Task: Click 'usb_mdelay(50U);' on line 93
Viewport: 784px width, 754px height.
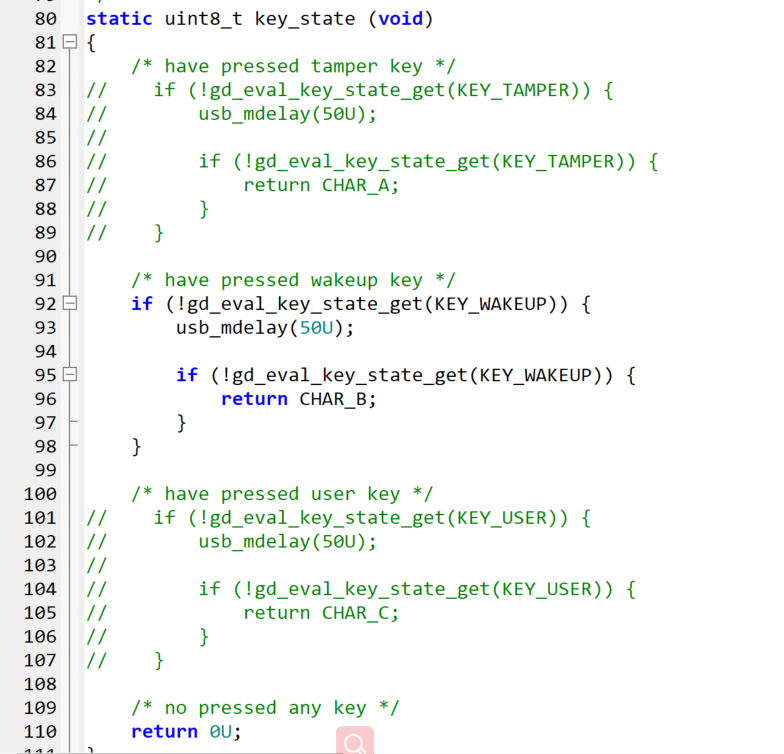Action: pyautogui.click(x=265, y=328)
